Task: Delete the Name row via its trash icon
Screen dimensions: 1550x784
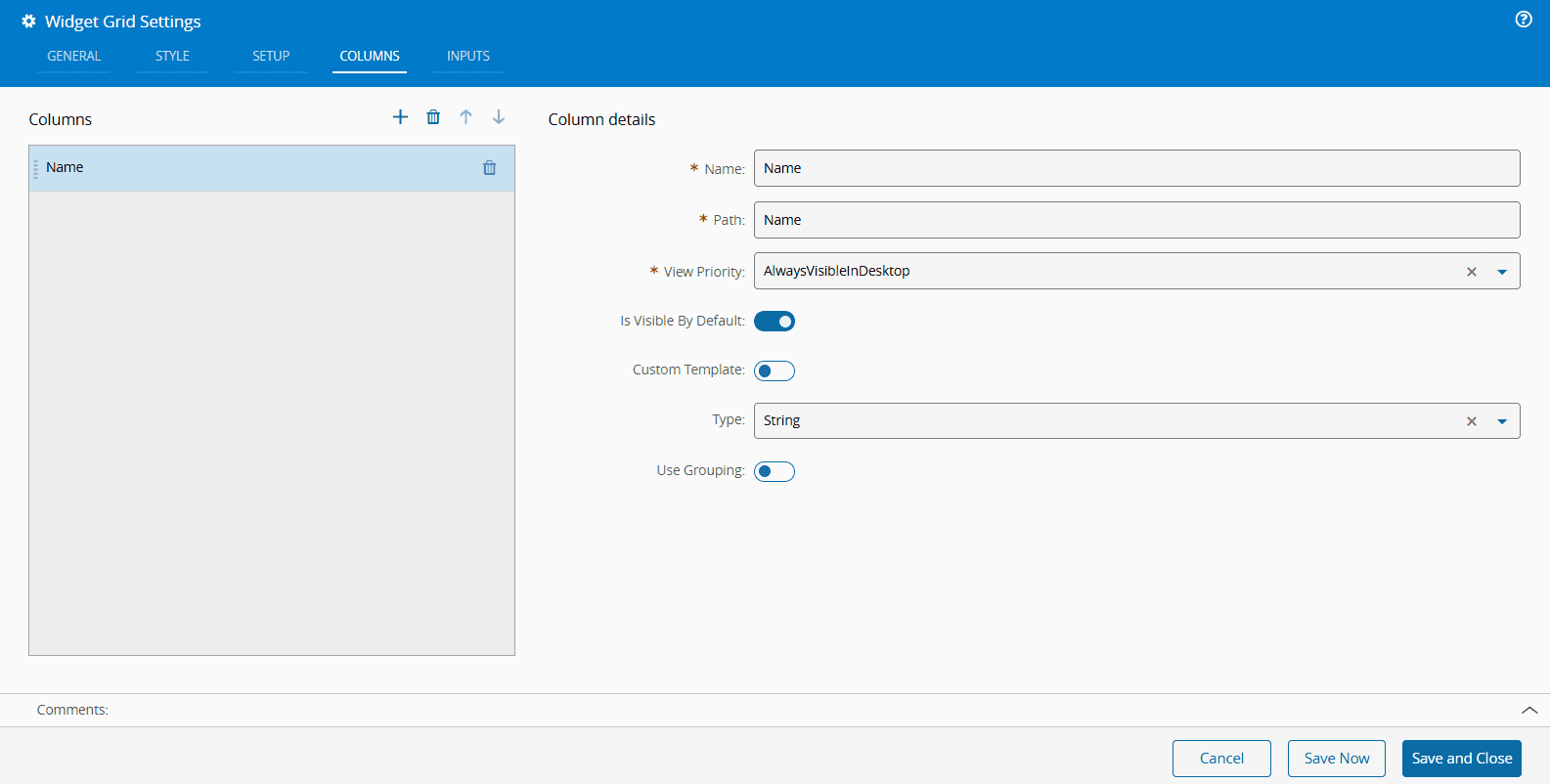Action: [x=490, y=168]
